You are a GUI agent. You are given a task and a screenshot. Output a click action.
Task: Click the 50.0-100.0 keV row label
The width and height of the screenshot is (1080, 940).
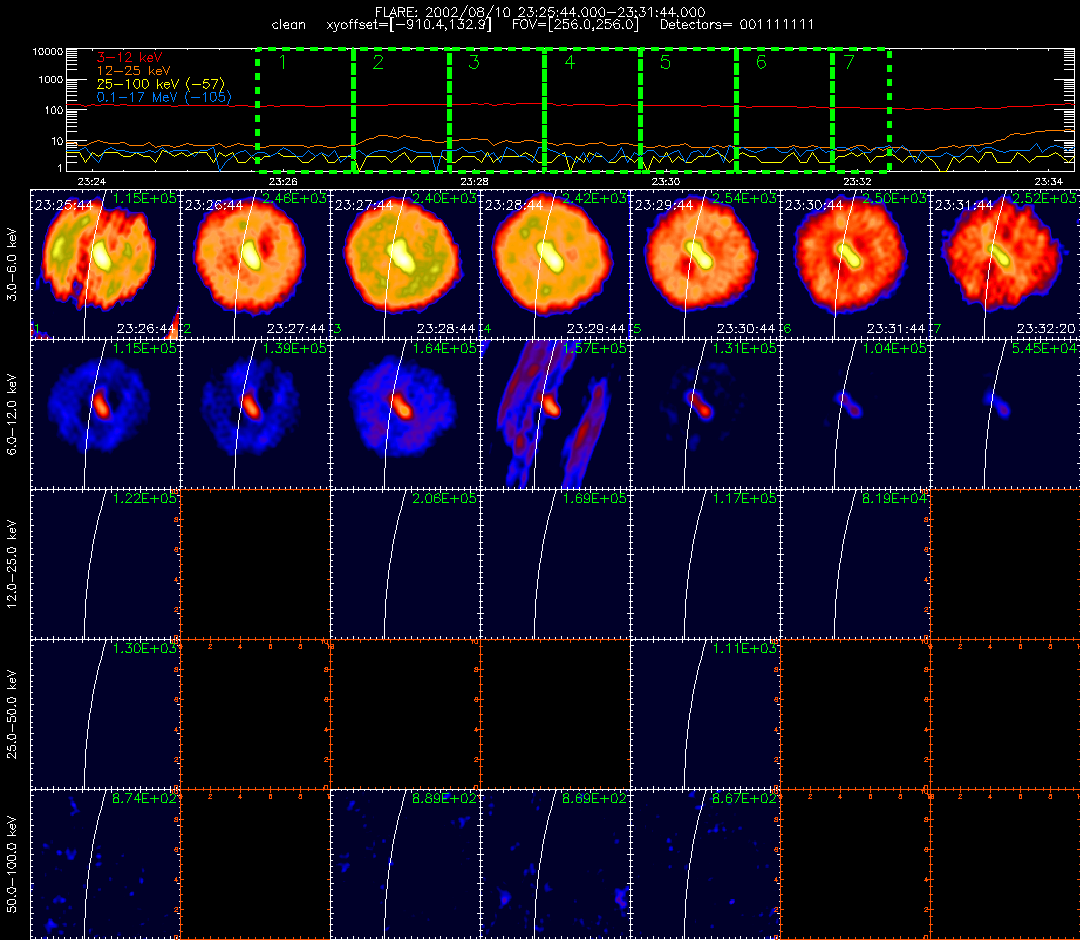(12, 865)
